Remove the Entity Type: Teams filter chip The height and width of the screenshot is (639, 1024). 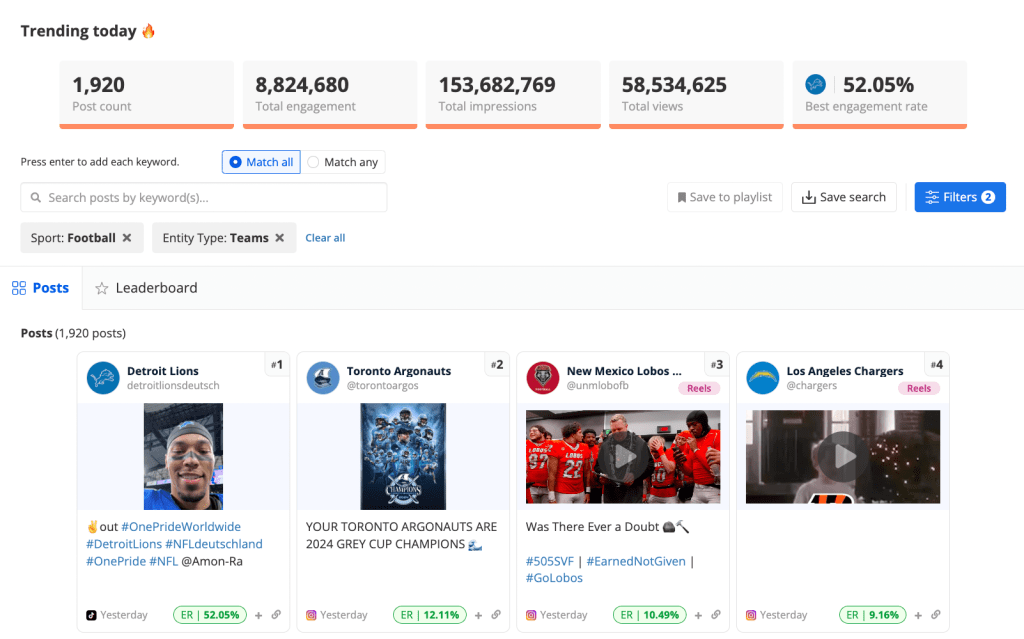click(x=280, y=238)
